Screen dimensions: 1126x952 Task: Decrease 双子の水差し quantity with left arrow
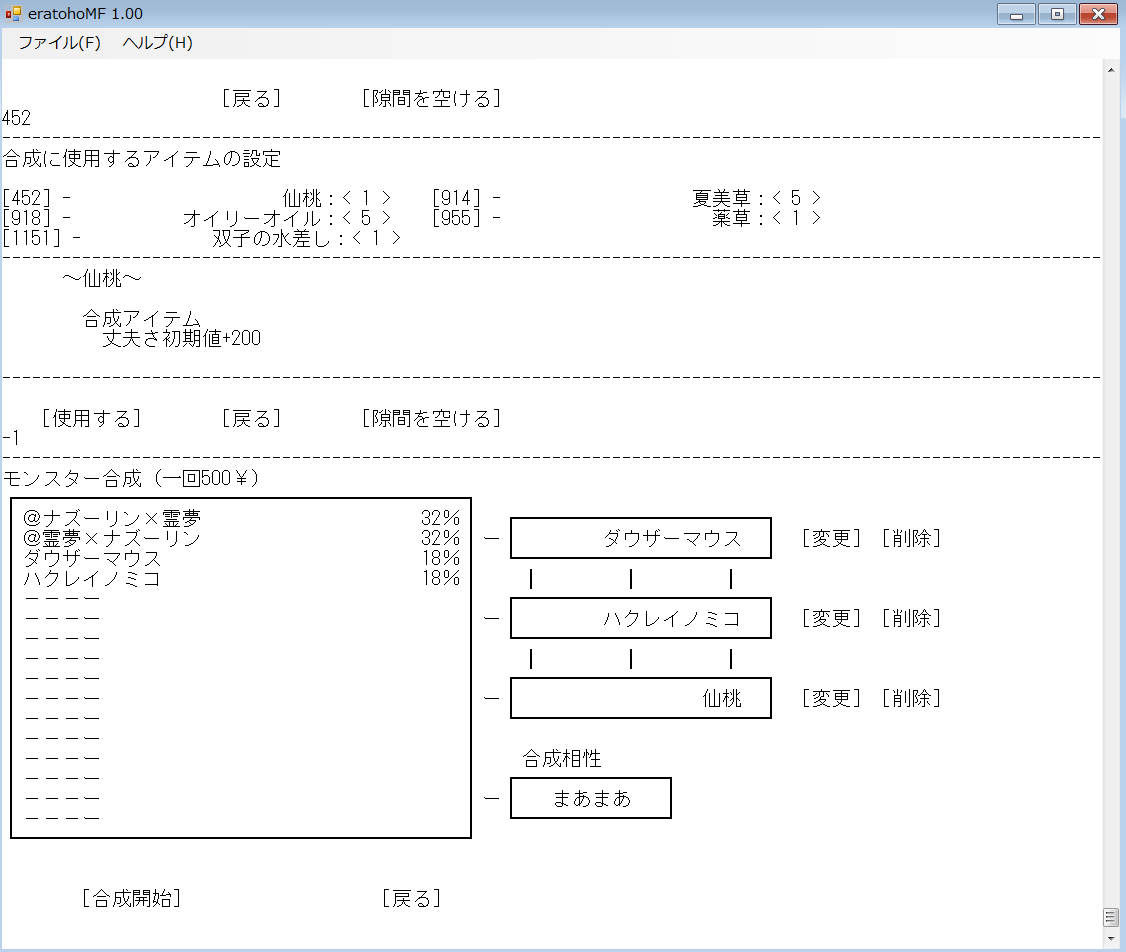[x=357, y=238]
